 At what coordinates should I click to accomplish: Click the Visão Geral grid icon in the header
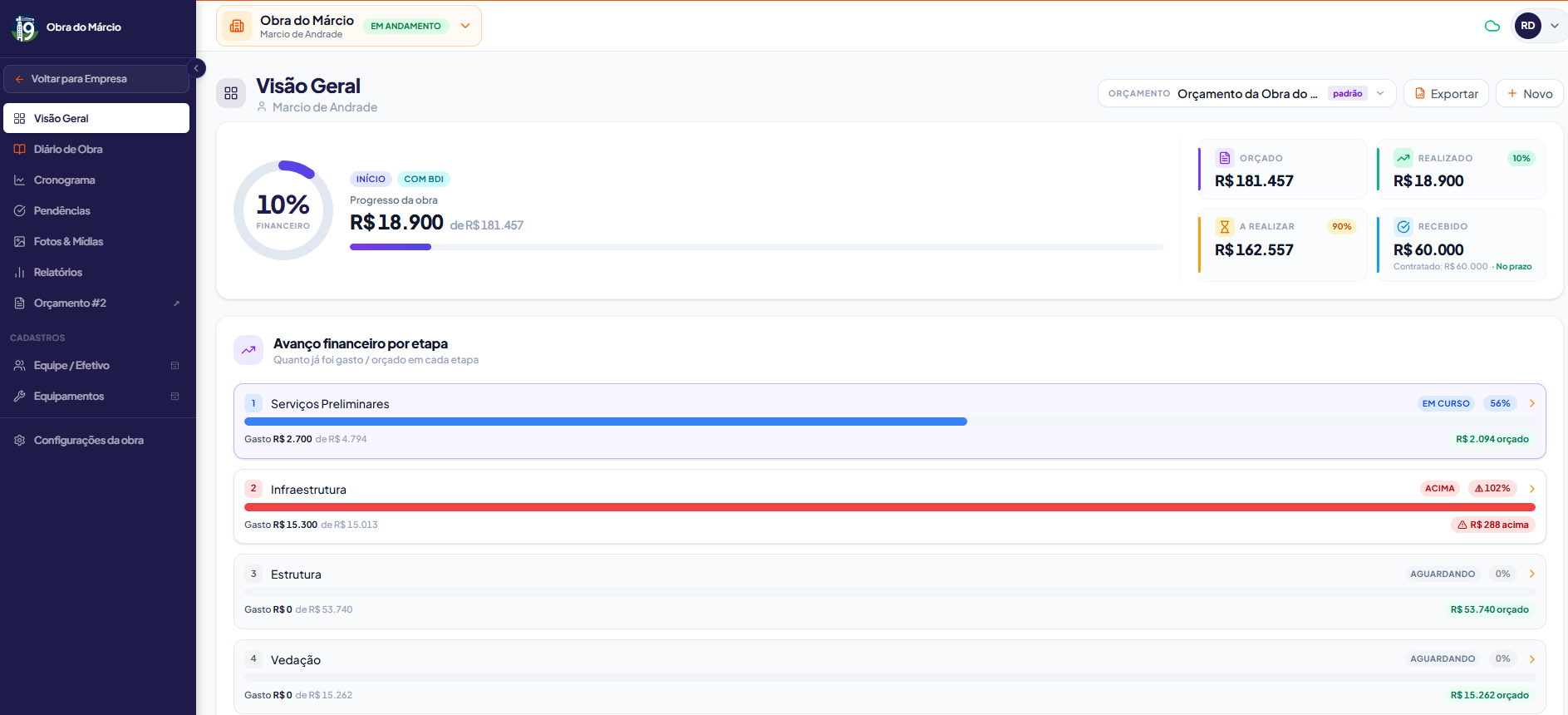coord(231,93)
